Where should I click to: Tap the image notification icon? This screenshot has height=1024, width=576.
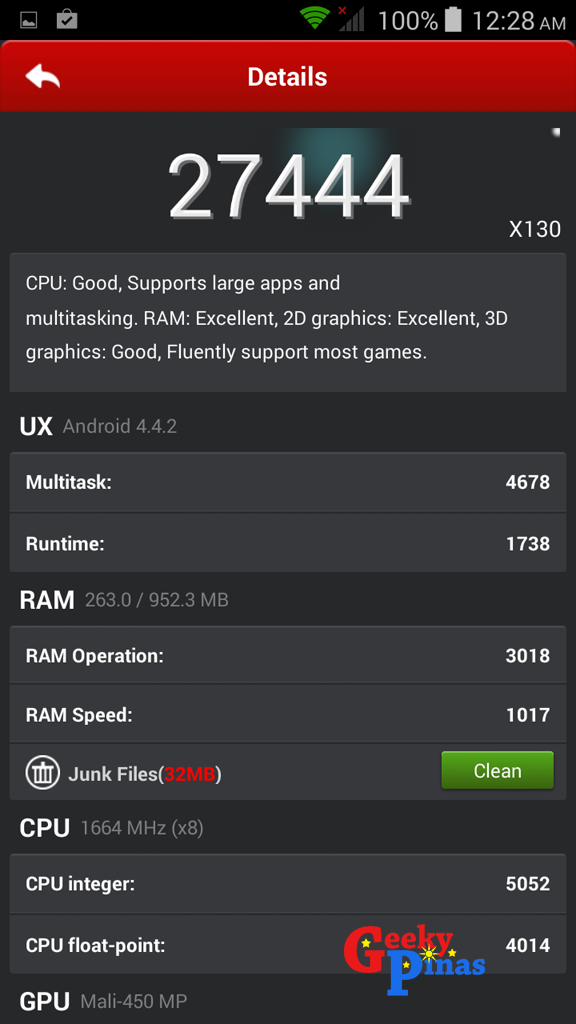pos(29,20)
